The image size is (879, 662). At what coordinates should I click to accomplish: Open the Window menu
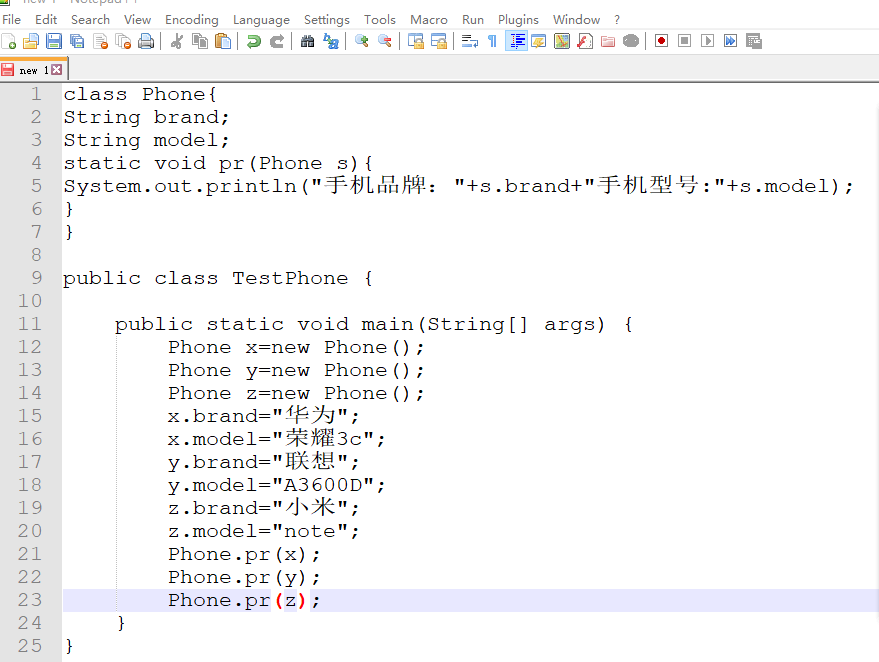click(x=576, y=20)
